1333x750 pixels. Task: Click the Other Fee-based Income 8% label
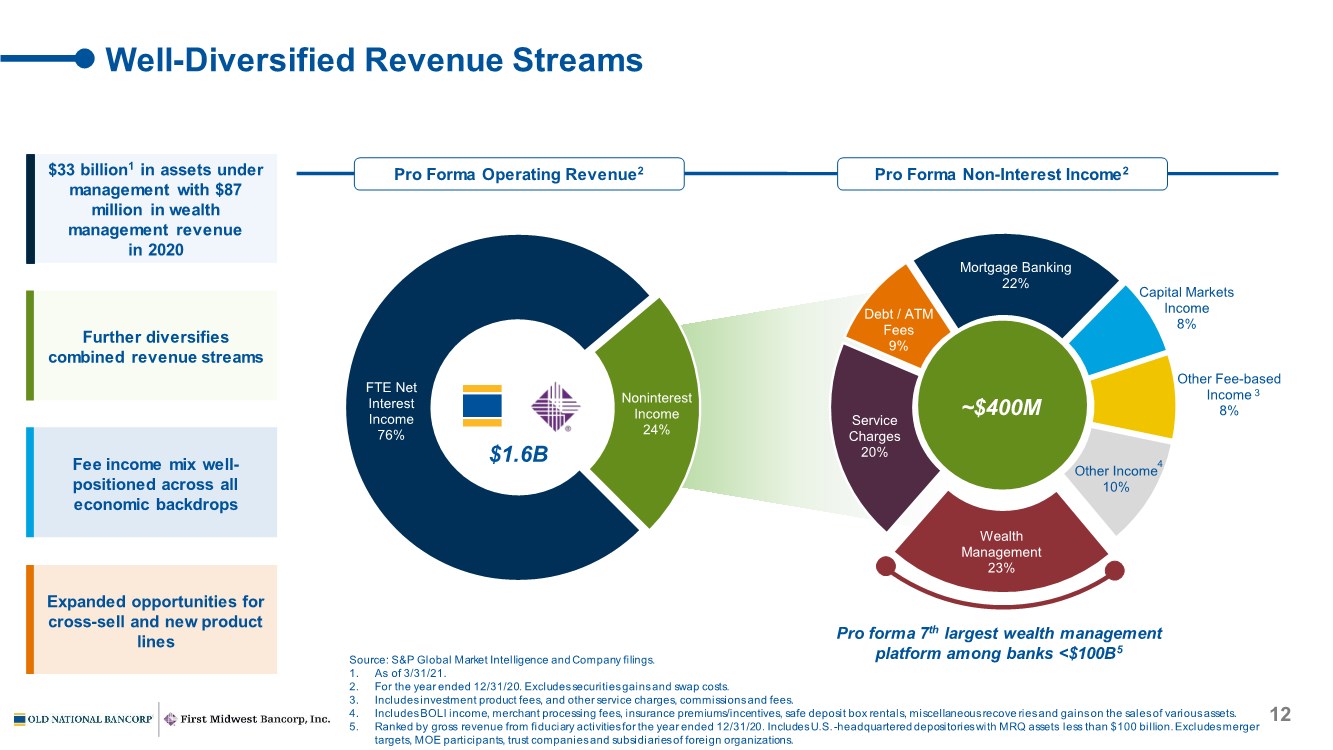[1228, 395]
